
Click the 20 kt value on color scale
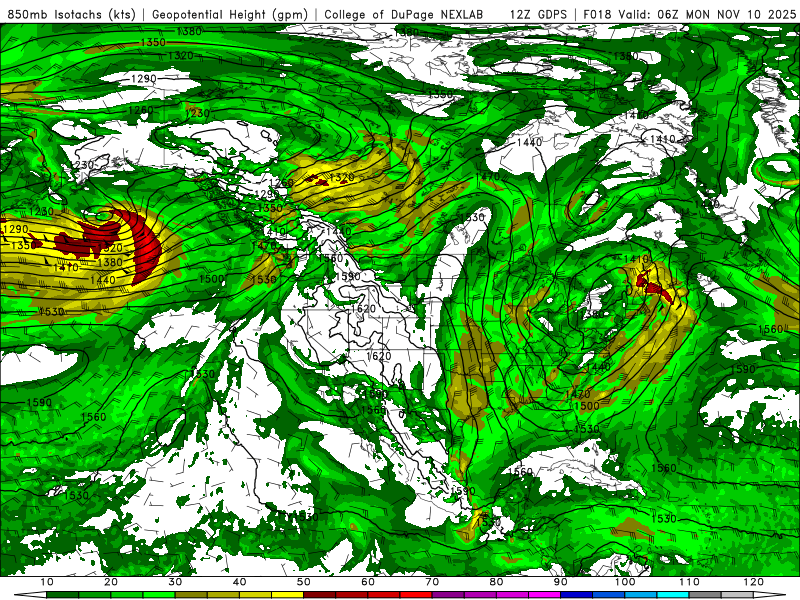[x=111, y=582]
